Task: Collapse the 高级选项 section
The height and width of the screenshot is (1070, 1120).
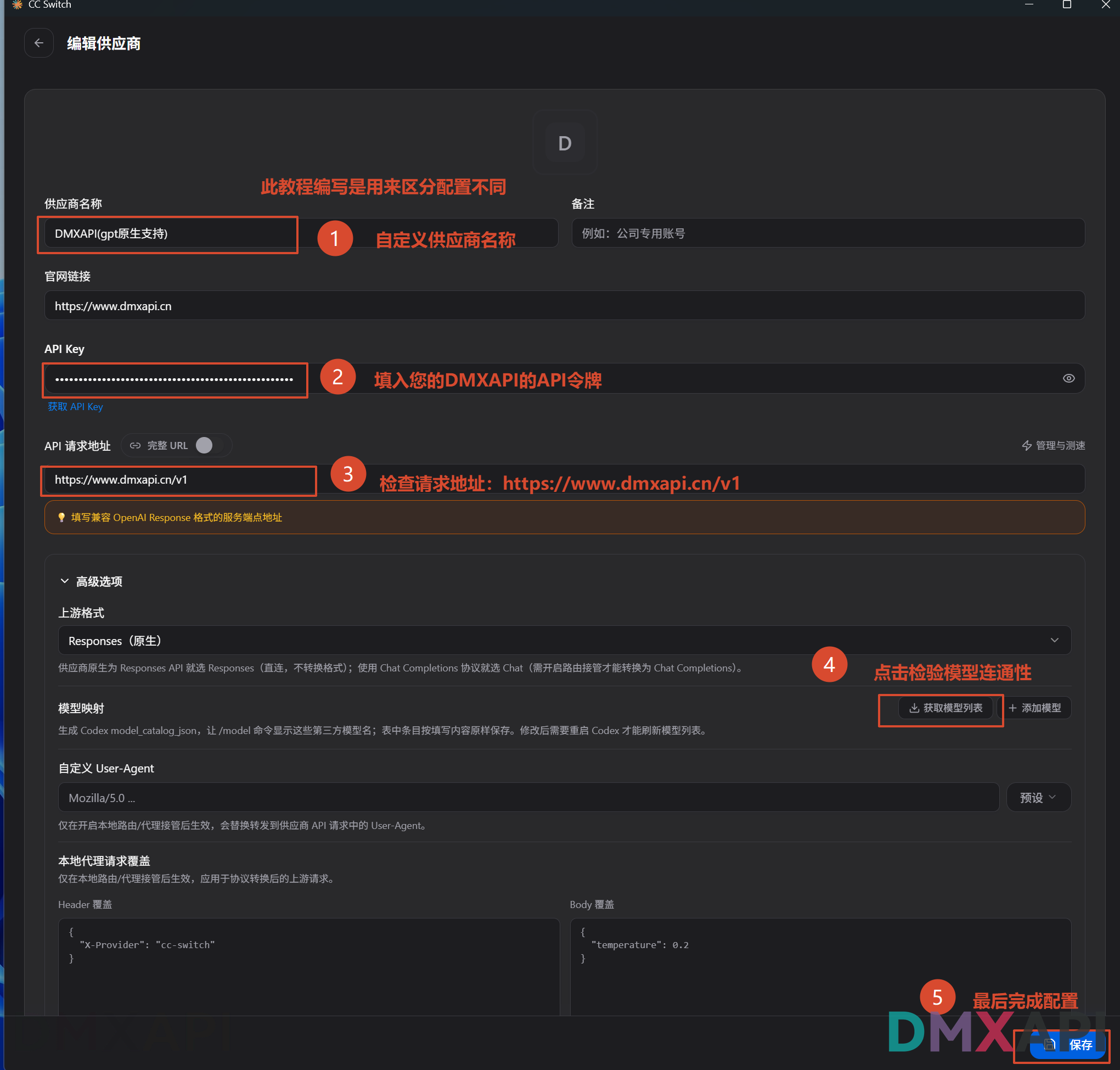Action: (x=91, y=581)
